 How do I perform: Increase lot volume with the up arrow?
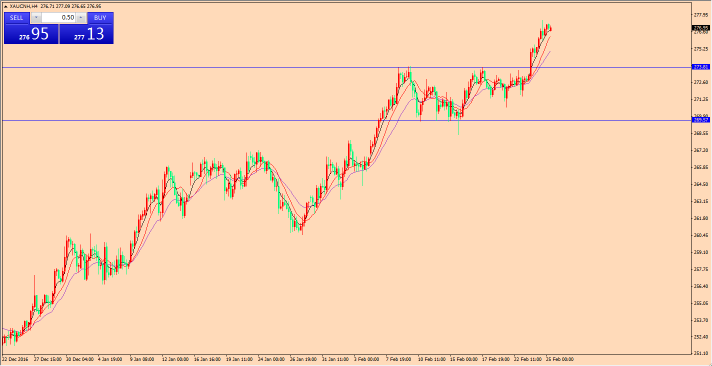coord(81,18)
